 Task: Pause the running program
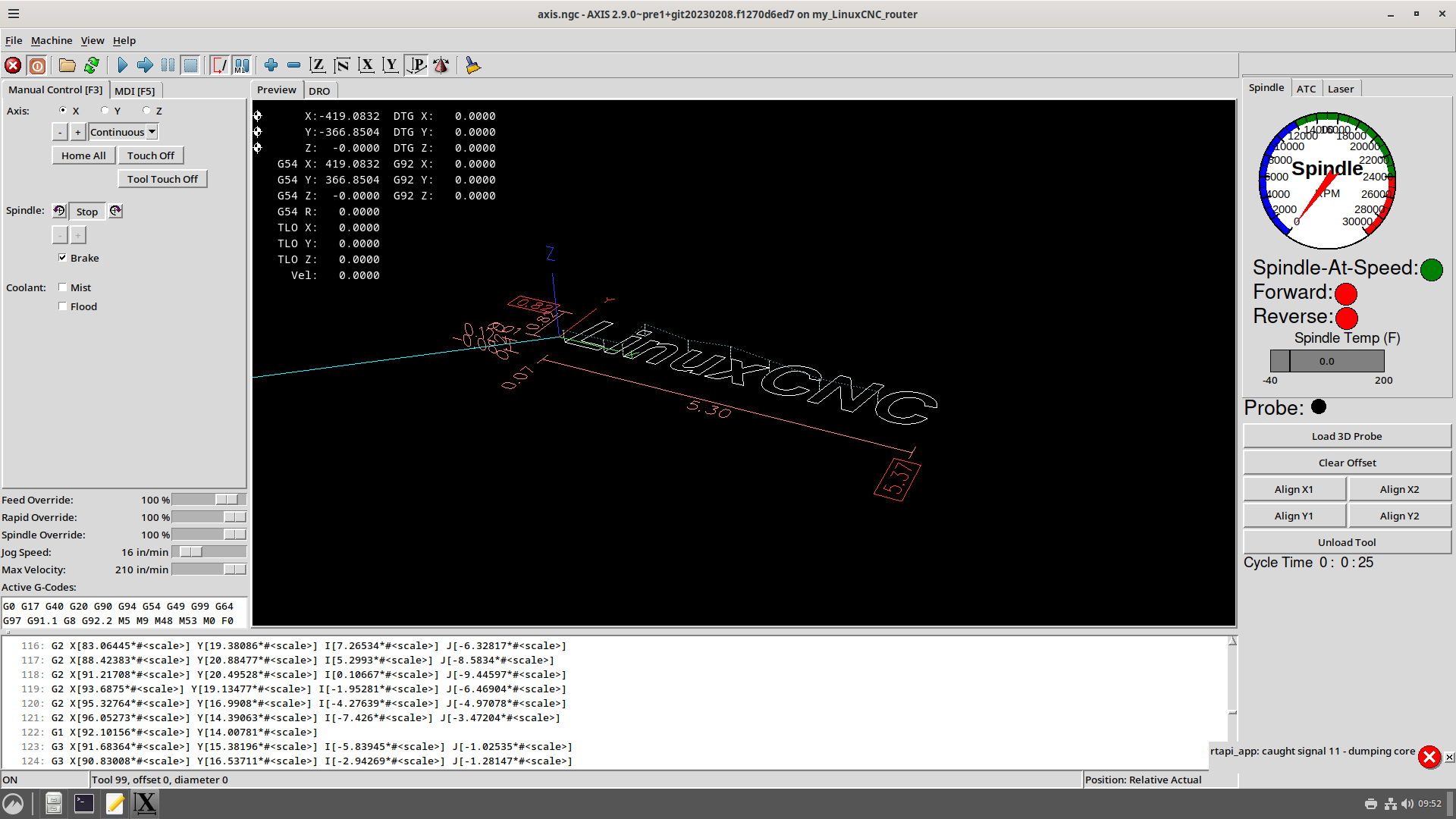[x=168, y=65]
